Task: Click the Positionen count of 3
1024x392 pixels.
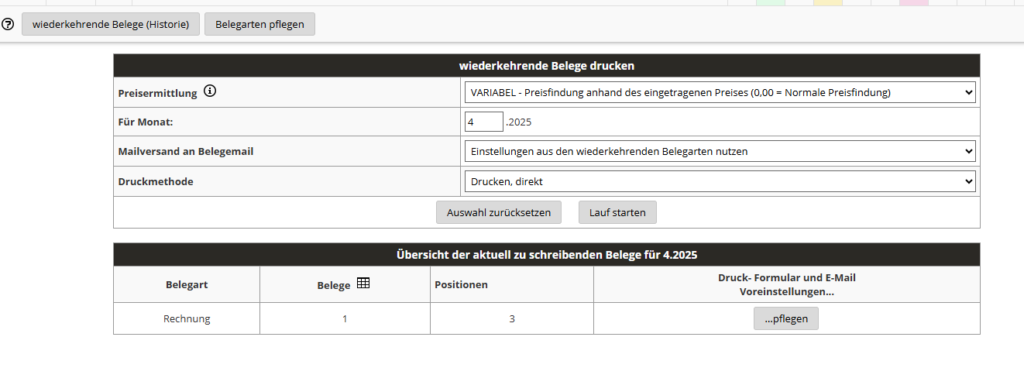Action: tap(512, 319)
